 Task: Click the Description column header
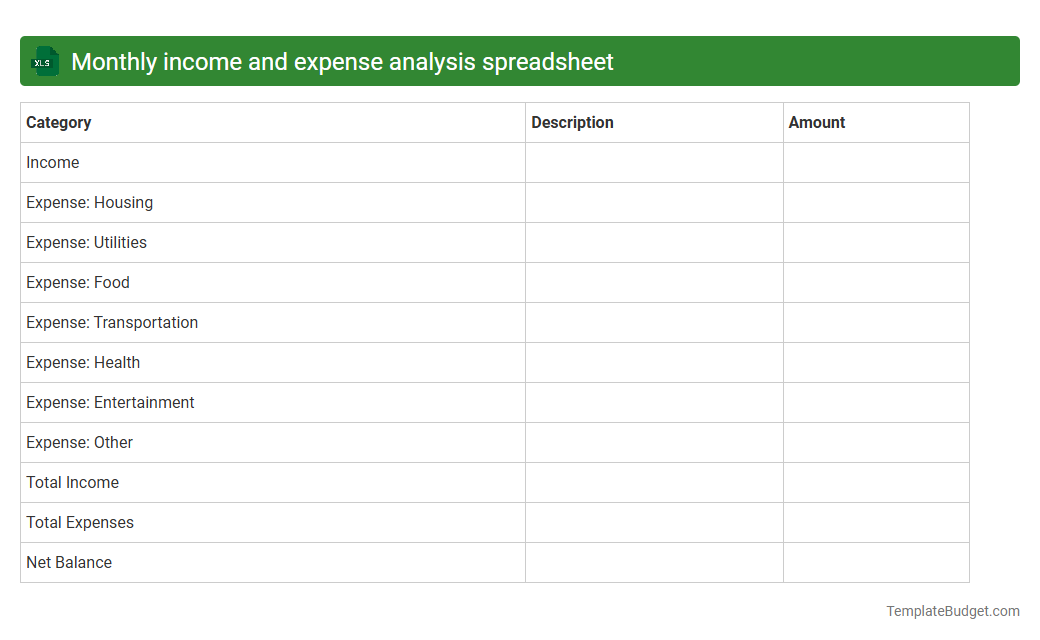pos(573,122)
